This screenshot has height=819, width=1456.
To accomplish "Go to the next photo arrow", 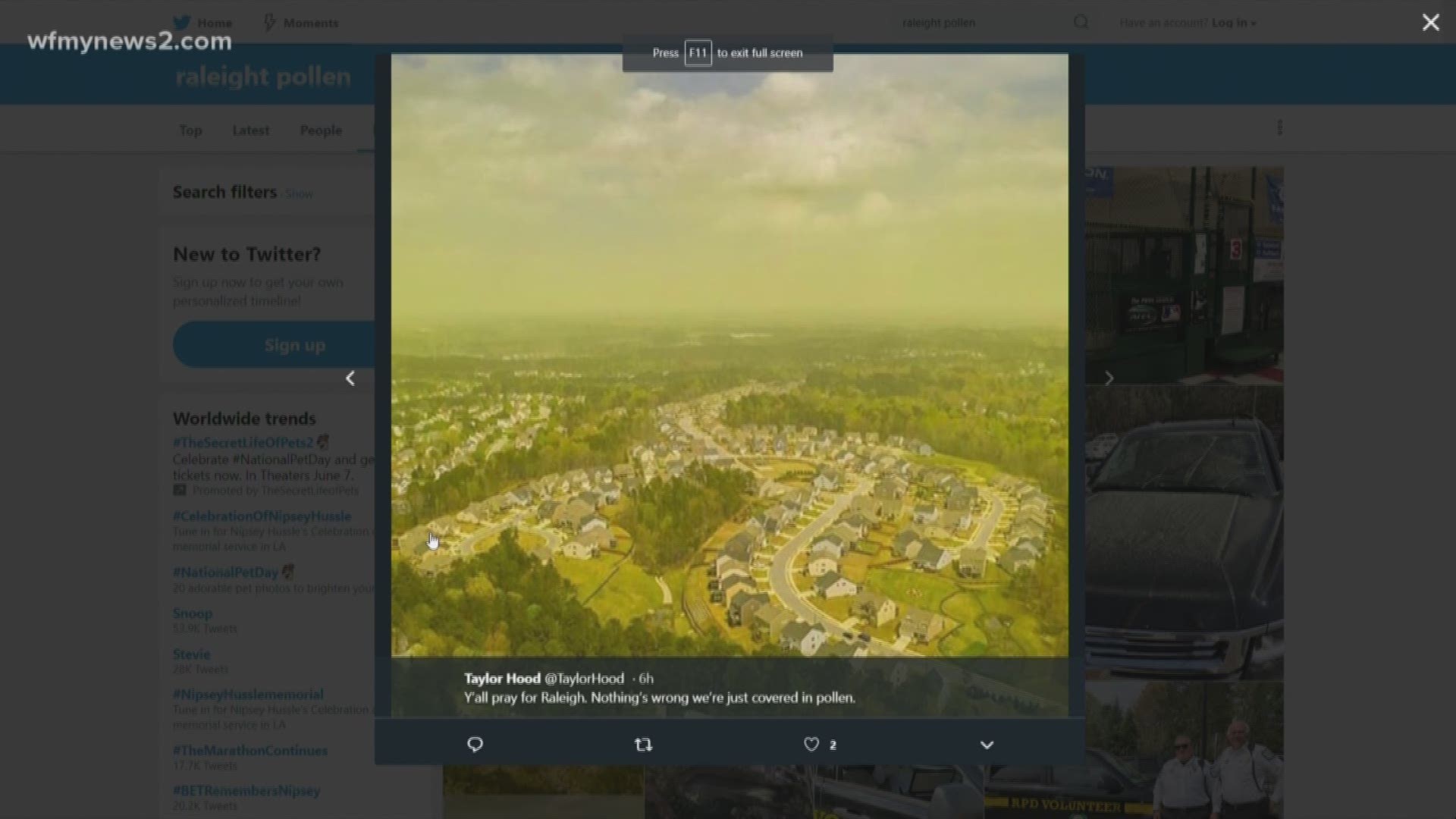I will [x=1109, y=378].
